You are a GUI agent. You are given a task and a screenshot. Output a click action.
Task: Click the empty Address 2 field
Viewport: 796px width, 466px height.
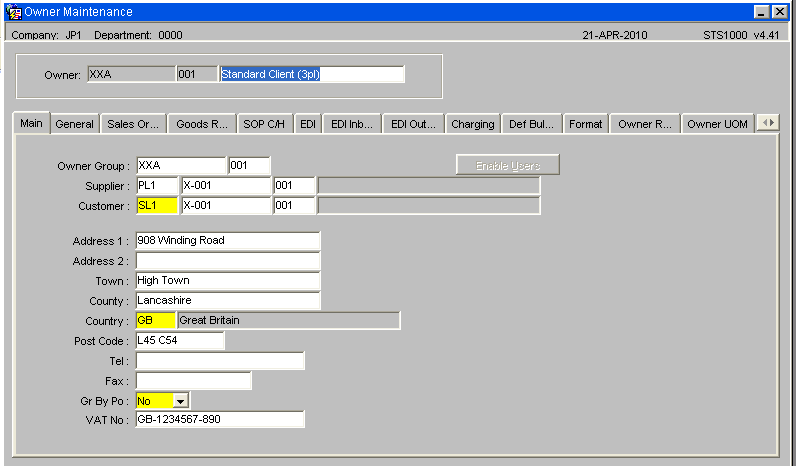(228, 261)
